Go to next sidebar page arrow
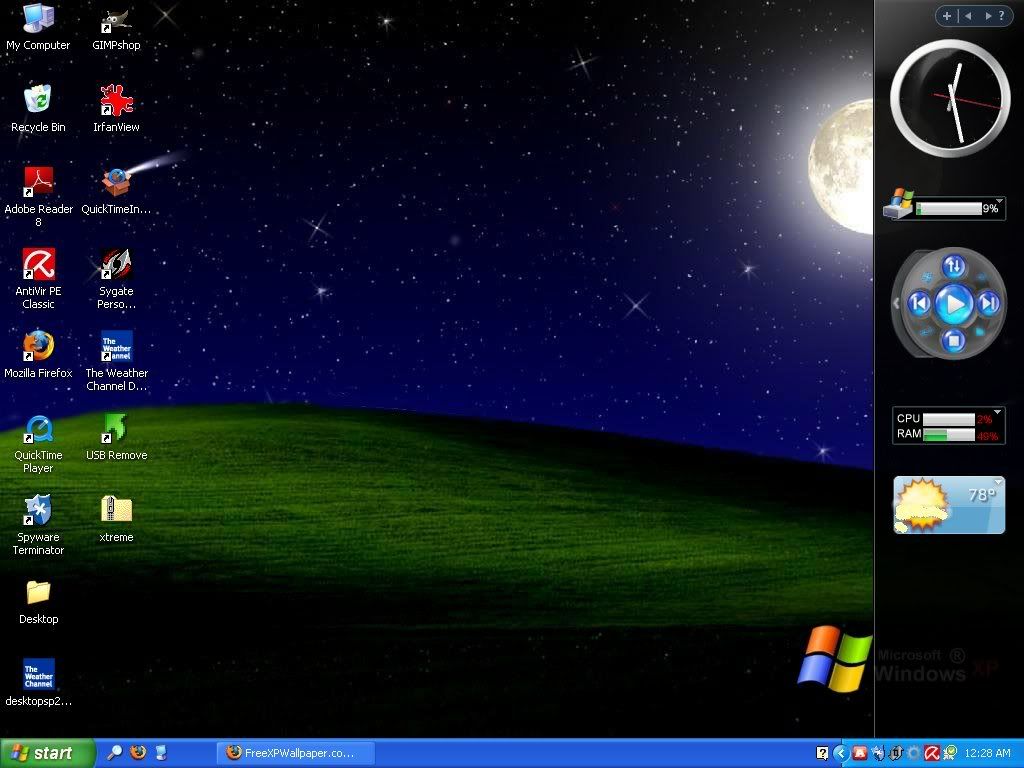Image resolution: width=1024 pixels, height=768 pixels. (987, 16)
